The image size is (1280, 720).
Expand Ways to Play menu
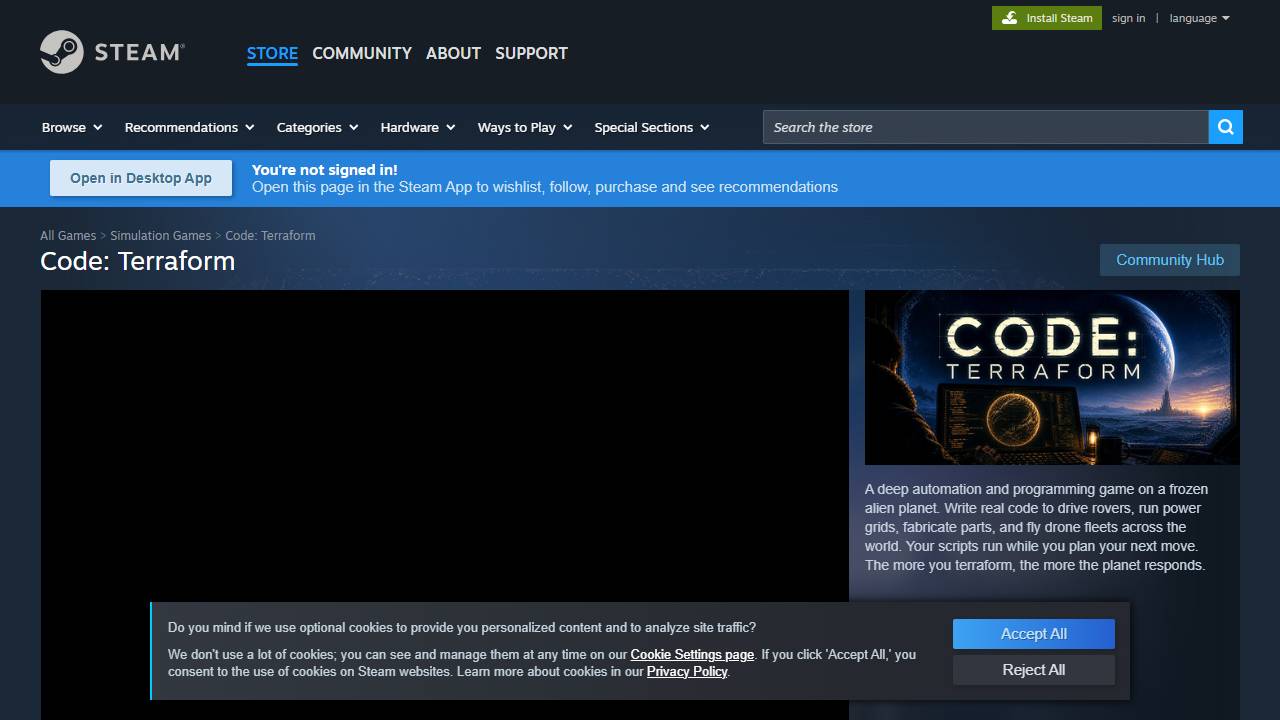pyautogui.click(x=525, y=127)
